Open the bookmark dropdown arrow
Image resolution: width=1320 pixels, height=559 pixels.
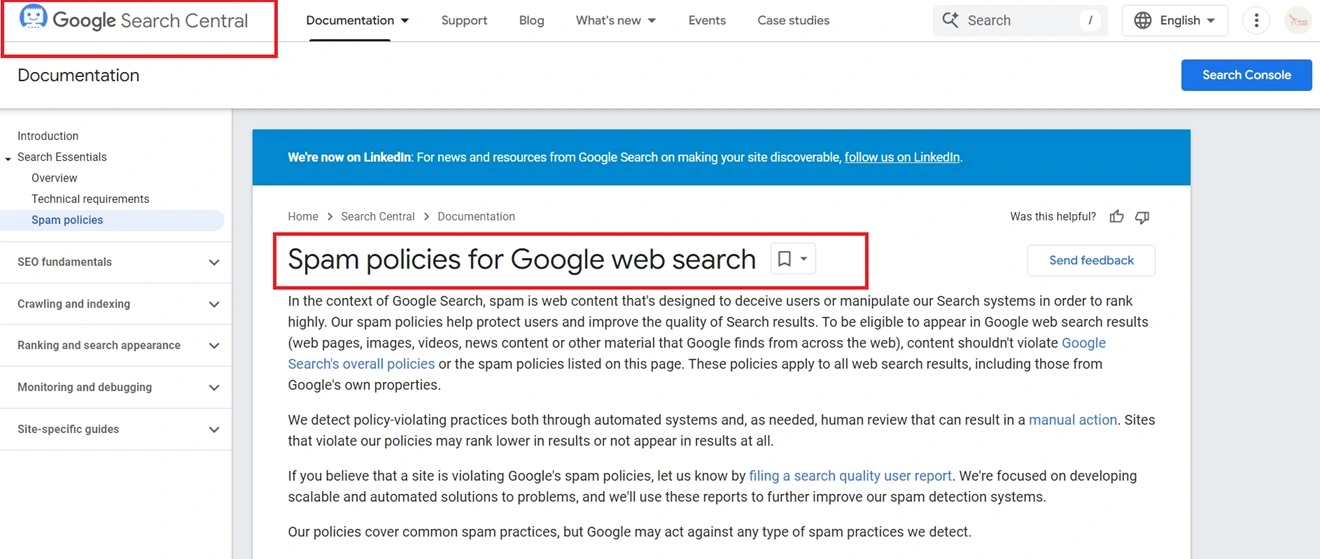803,259
